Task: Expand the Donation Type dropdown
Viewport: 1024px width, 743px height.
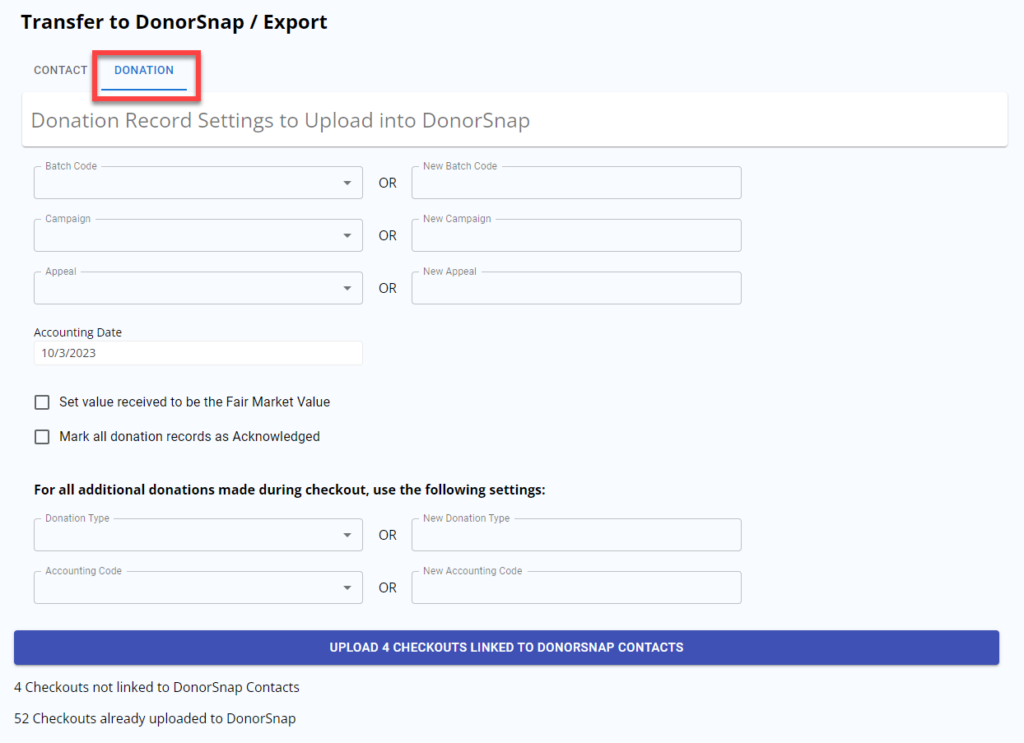Action: [x=198, y=536]
